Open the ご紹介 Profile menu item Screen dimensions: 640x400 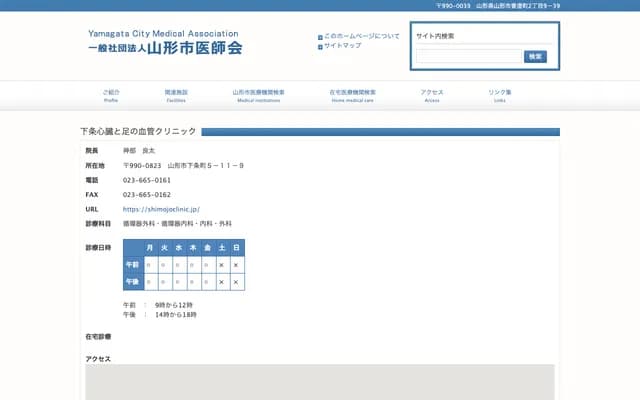[x=111, y=95]
